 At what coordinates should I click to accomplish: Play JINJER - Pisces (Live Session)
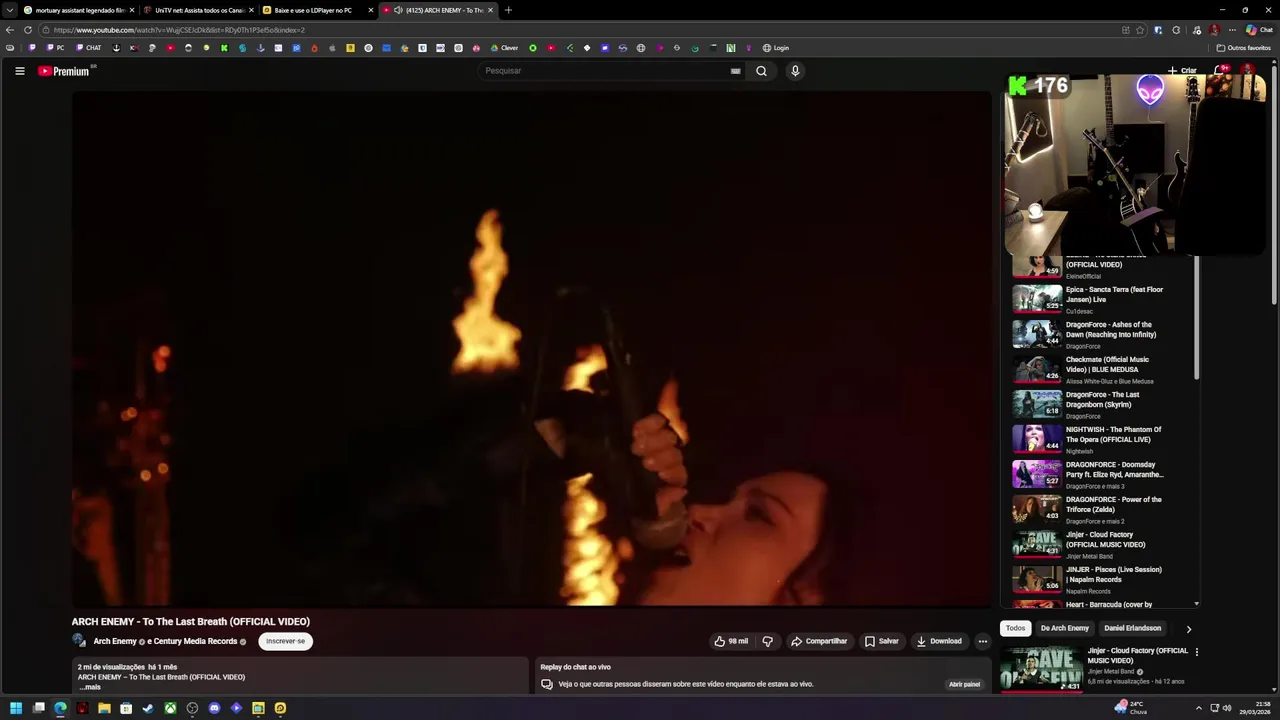1103,579
